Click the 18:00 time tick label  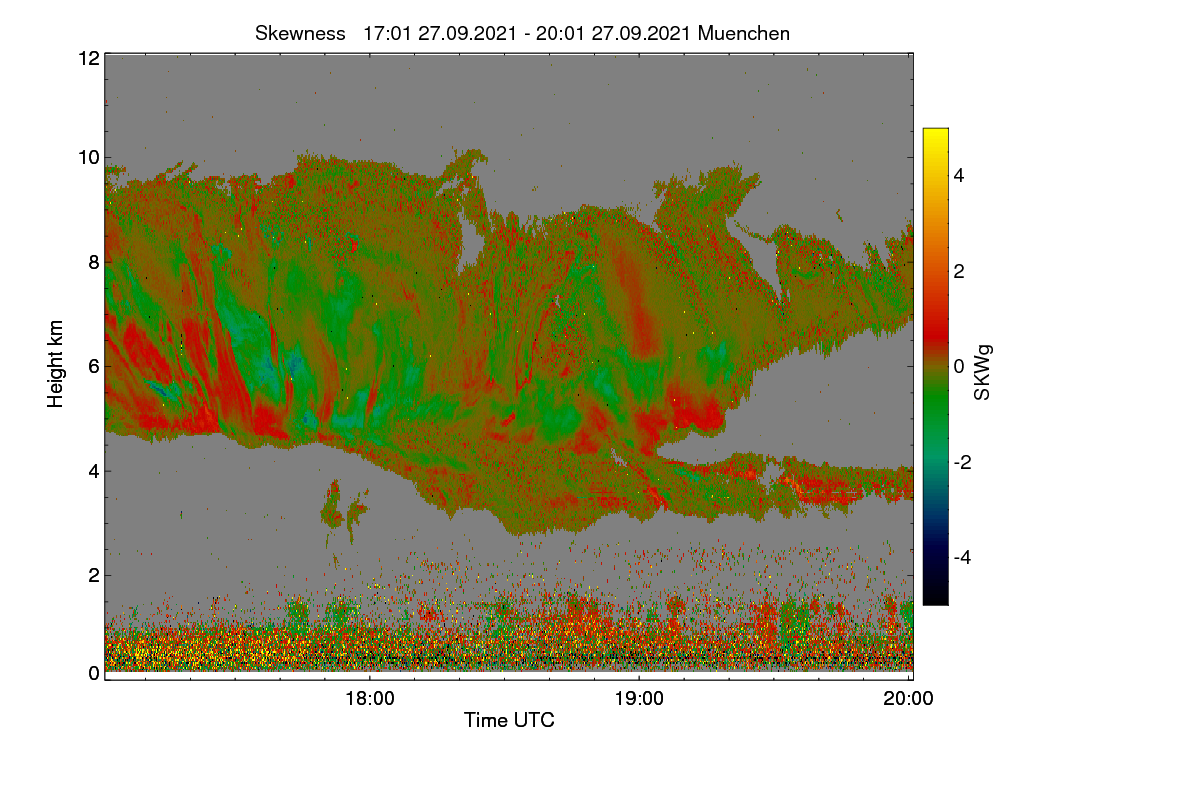(369, 699)
